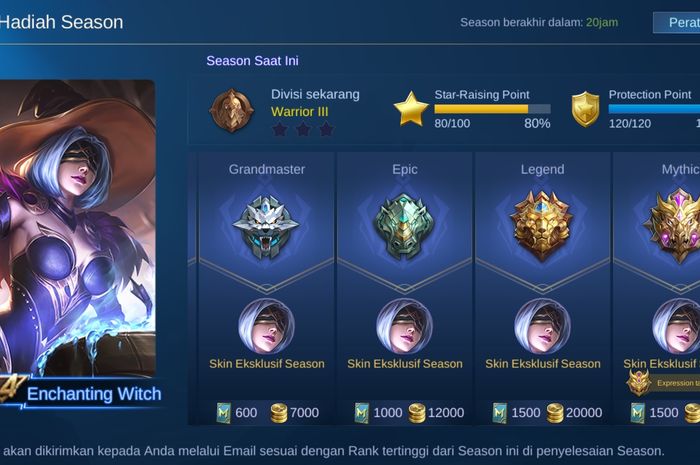The image size is (700, 465).
Task: Click the Warrior III division badge icon
Action: pyautogui.click(x=231, y=110)
